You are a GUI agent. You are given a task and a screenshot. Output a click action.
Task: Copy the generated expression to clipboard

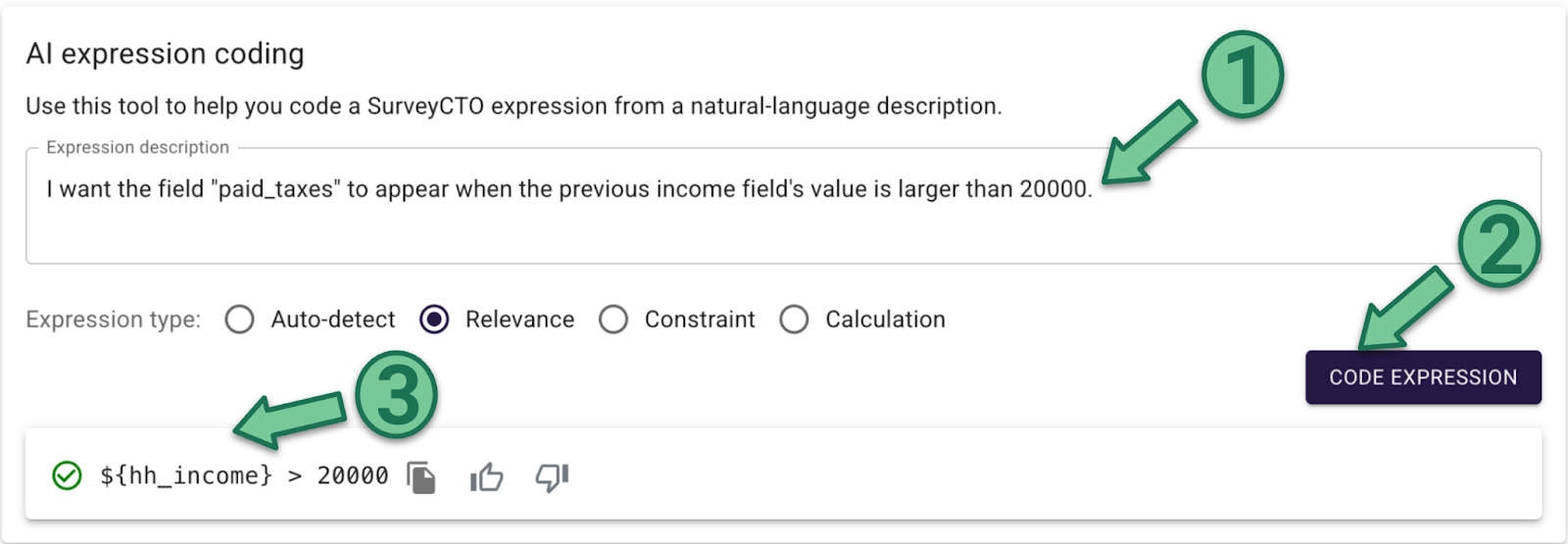point(421,477)
